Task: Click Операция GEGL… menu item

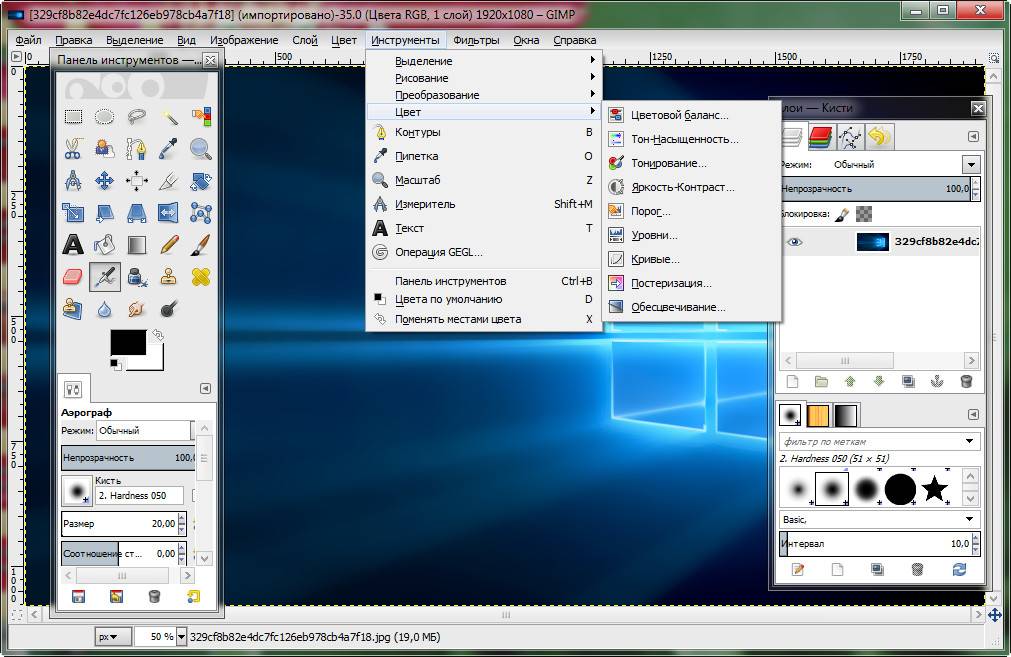Action: pos(484,252)
